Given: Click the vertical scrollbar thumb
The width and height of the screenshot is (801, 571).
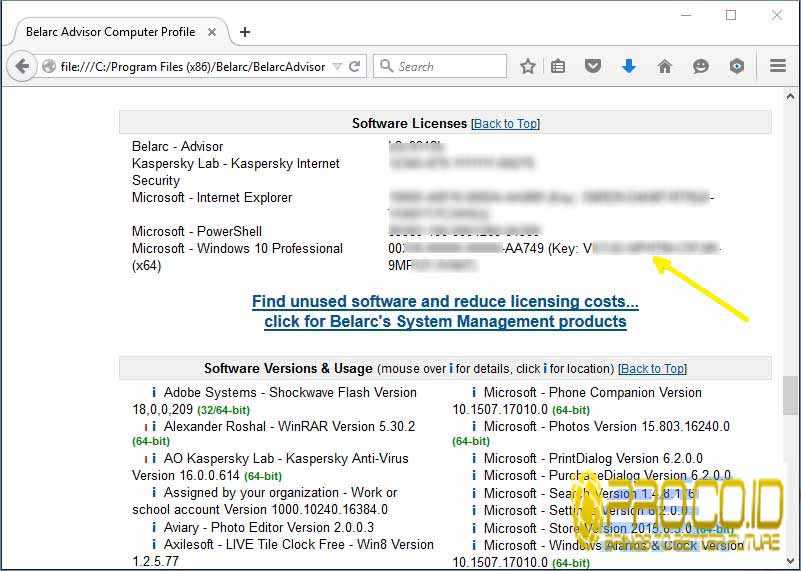Looking at the screenshot, I should [x=790, y=396].
